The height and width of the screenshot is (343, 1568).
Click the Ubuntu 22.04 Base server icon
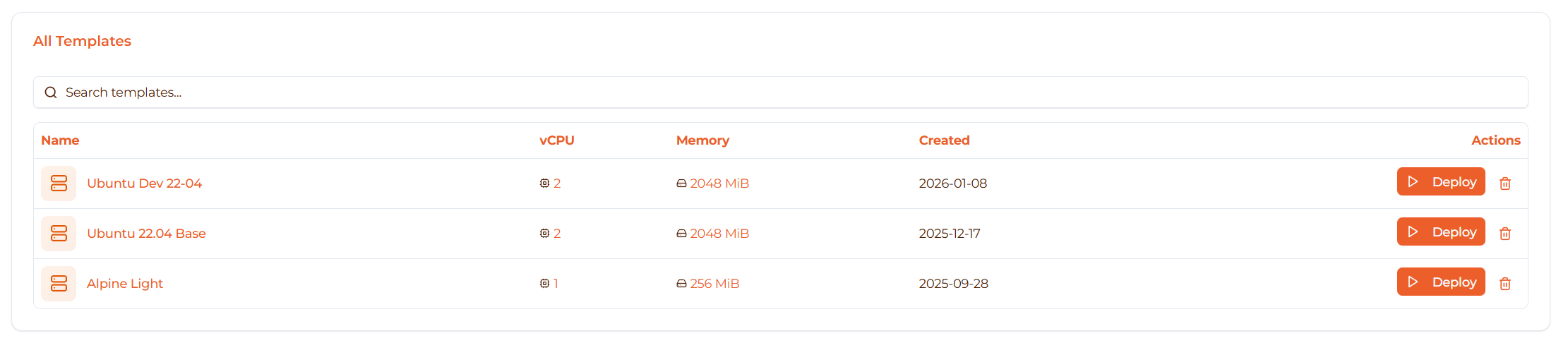click(x=59, y=234)
